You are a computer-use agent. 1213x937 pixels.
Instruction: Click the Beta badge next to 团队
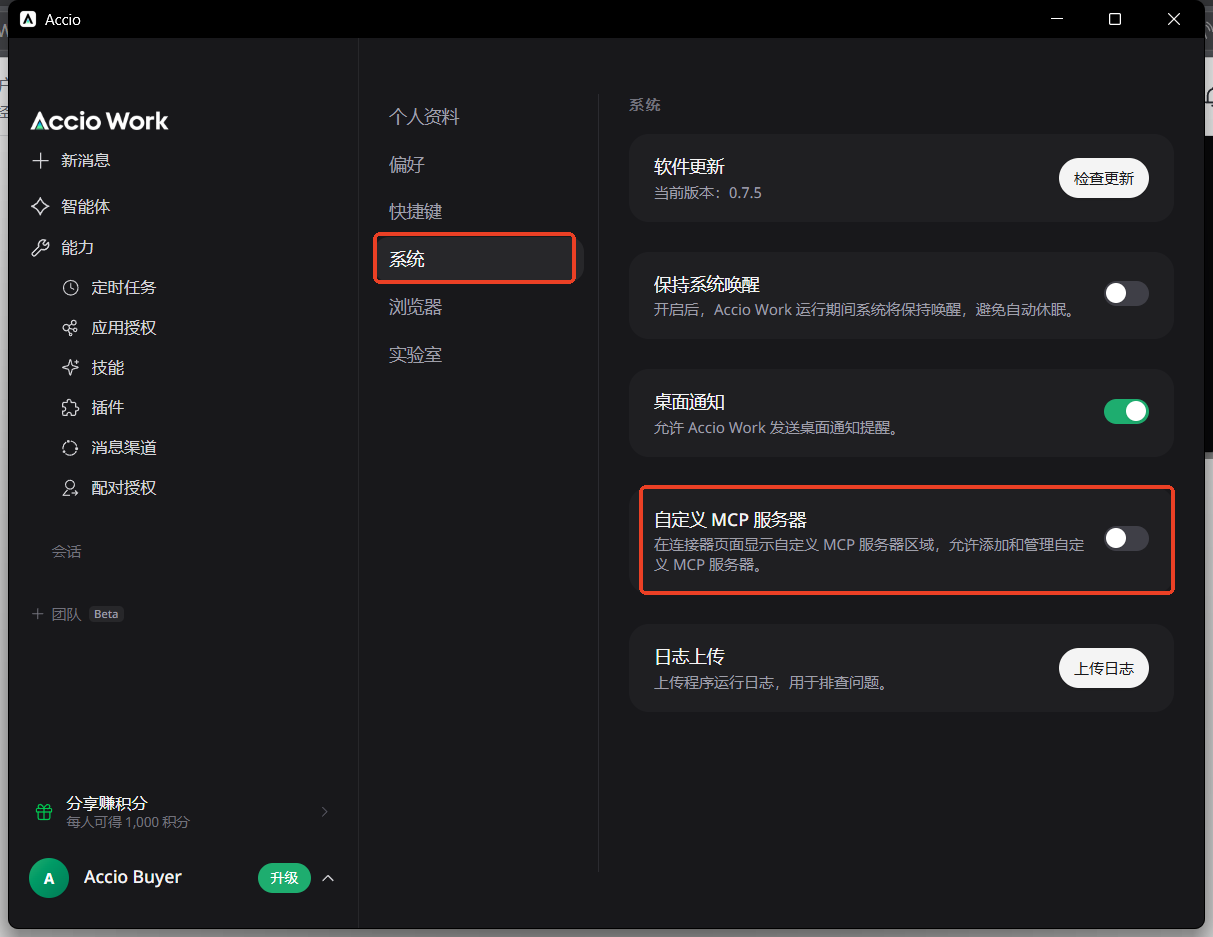click(x=107, y=614)
